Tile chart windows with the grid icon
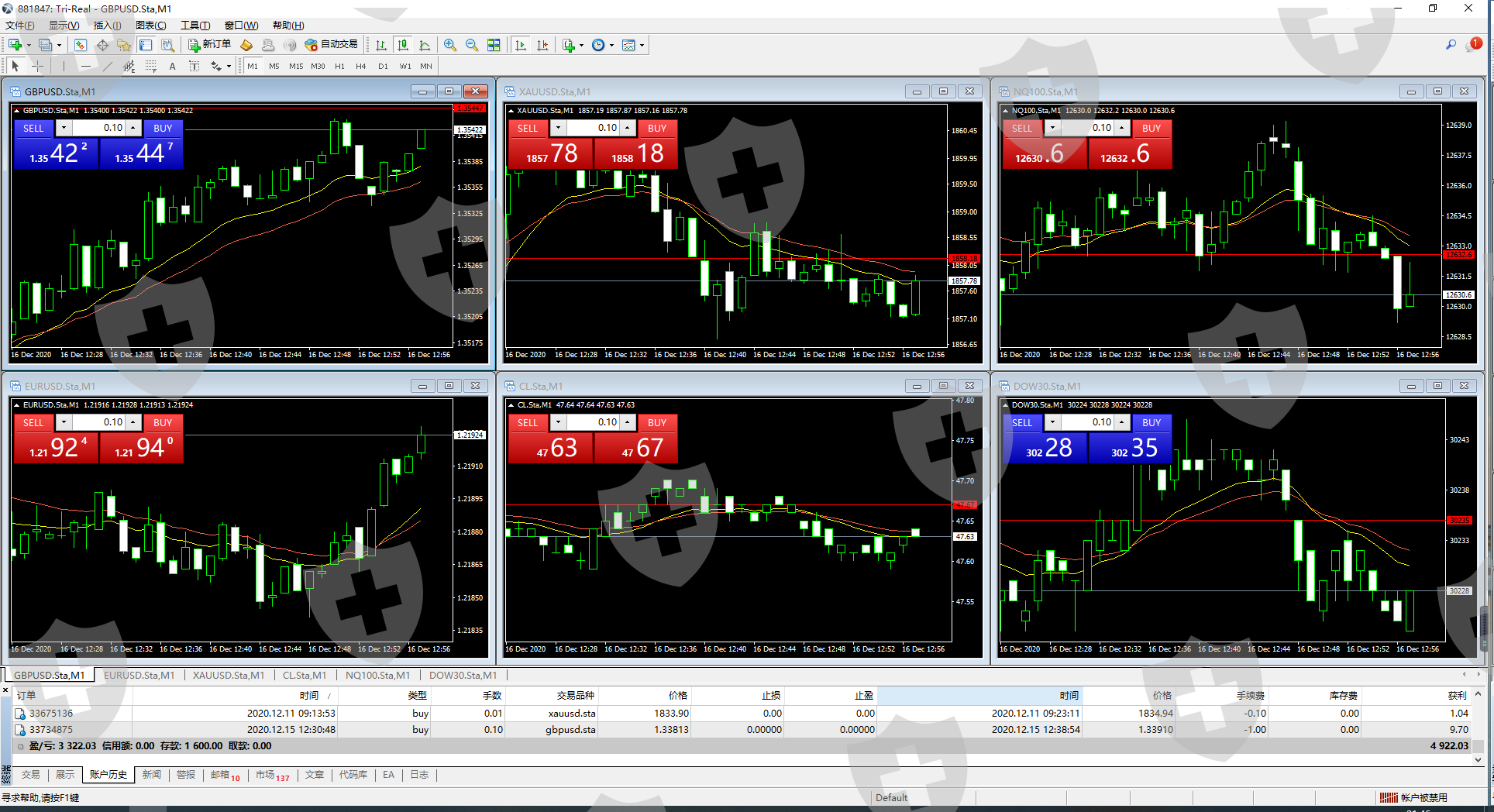This screenshot has height=812, width=1494. (x=494, y=45)
